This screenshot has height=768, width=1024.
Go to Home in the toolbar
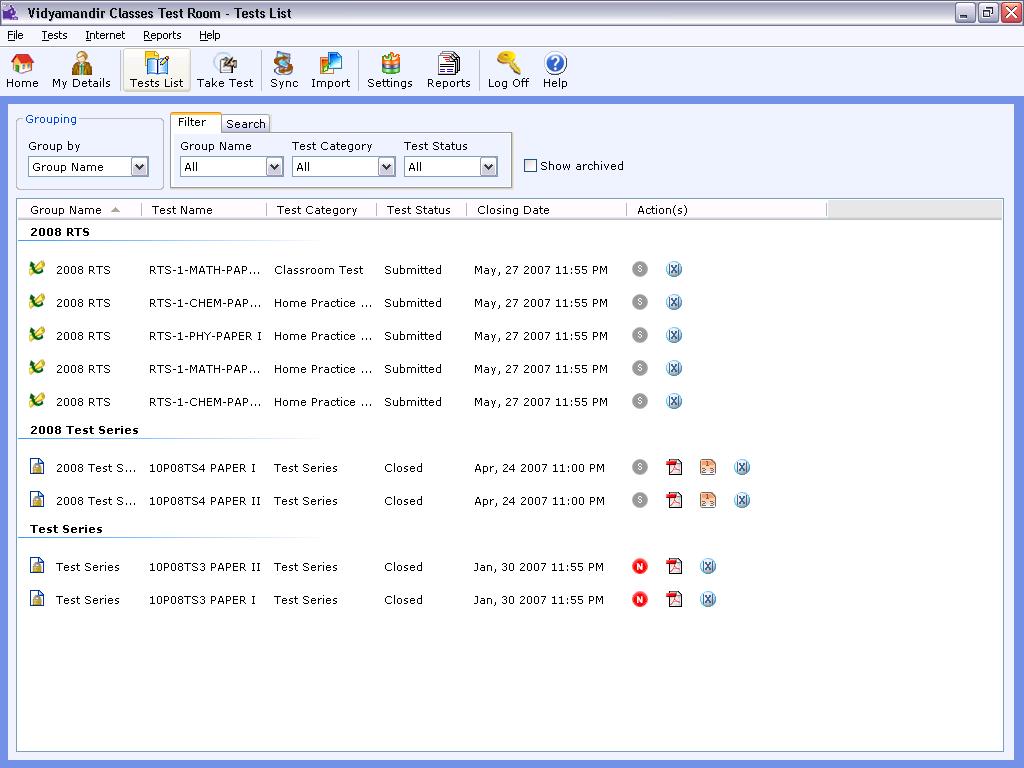[22, 71]
